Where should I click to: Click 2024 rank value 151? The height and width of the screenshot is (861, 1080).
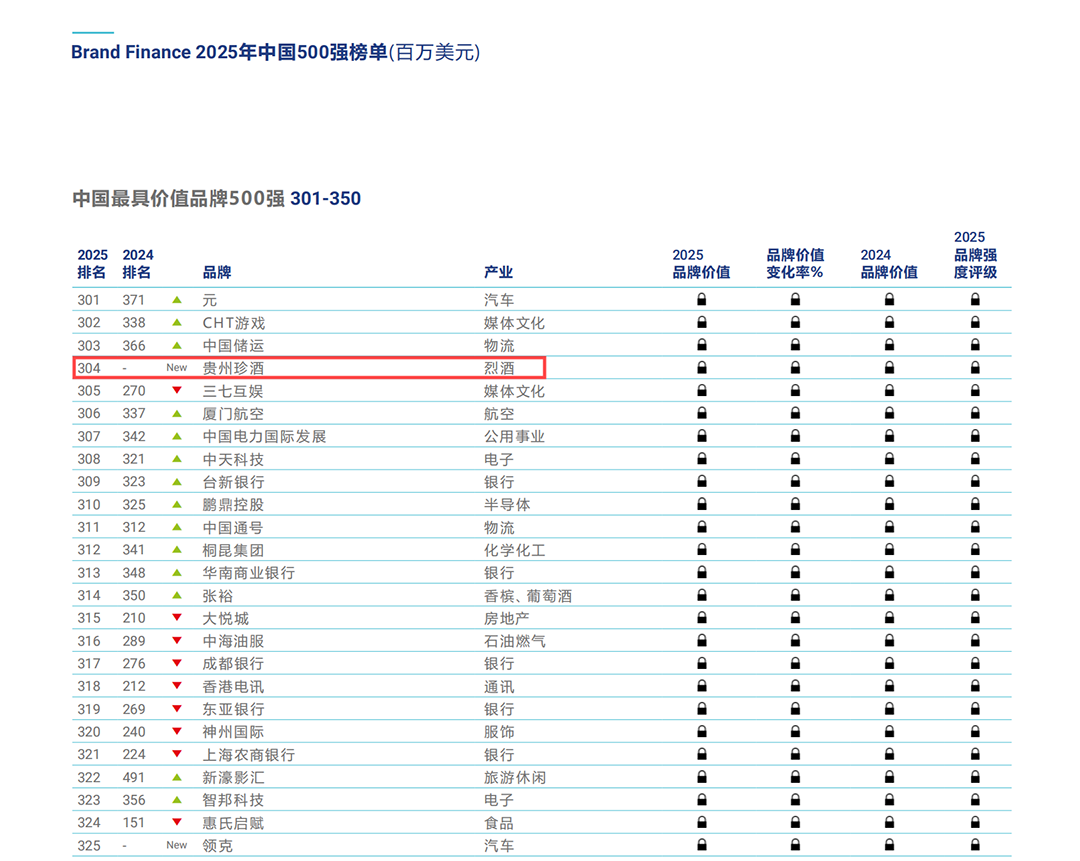(x=134, y=823)
